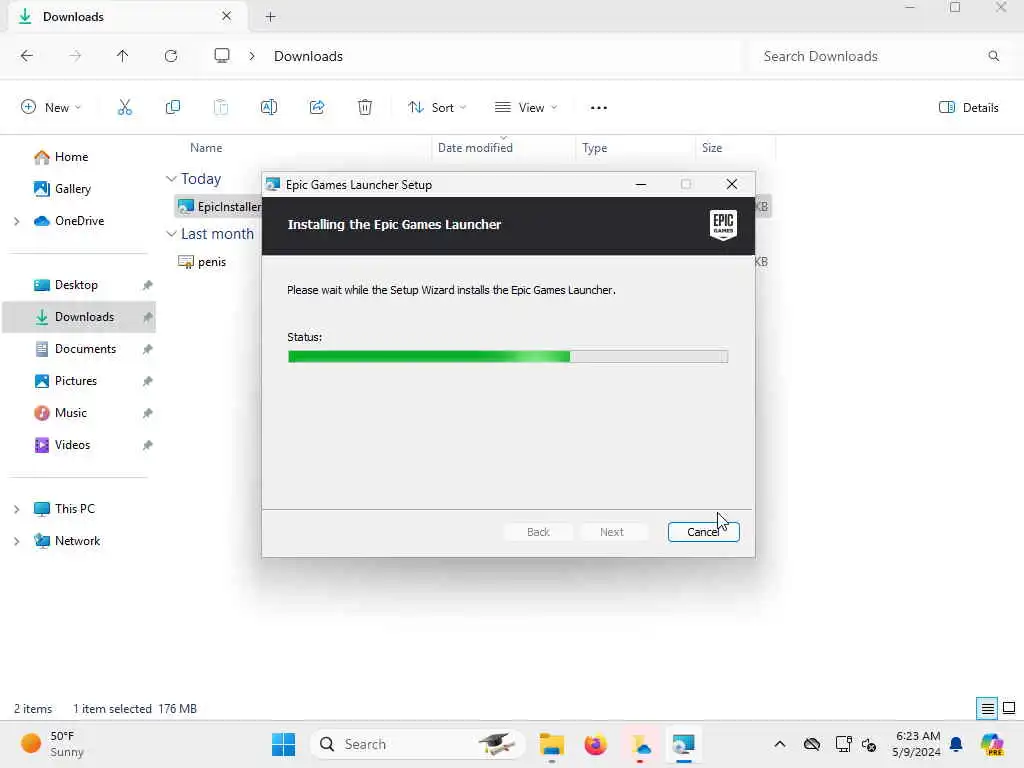Open the Sort dropdown menu
Screen dimensions: 1024x768
pyautogui.click(x=437, y=108)
